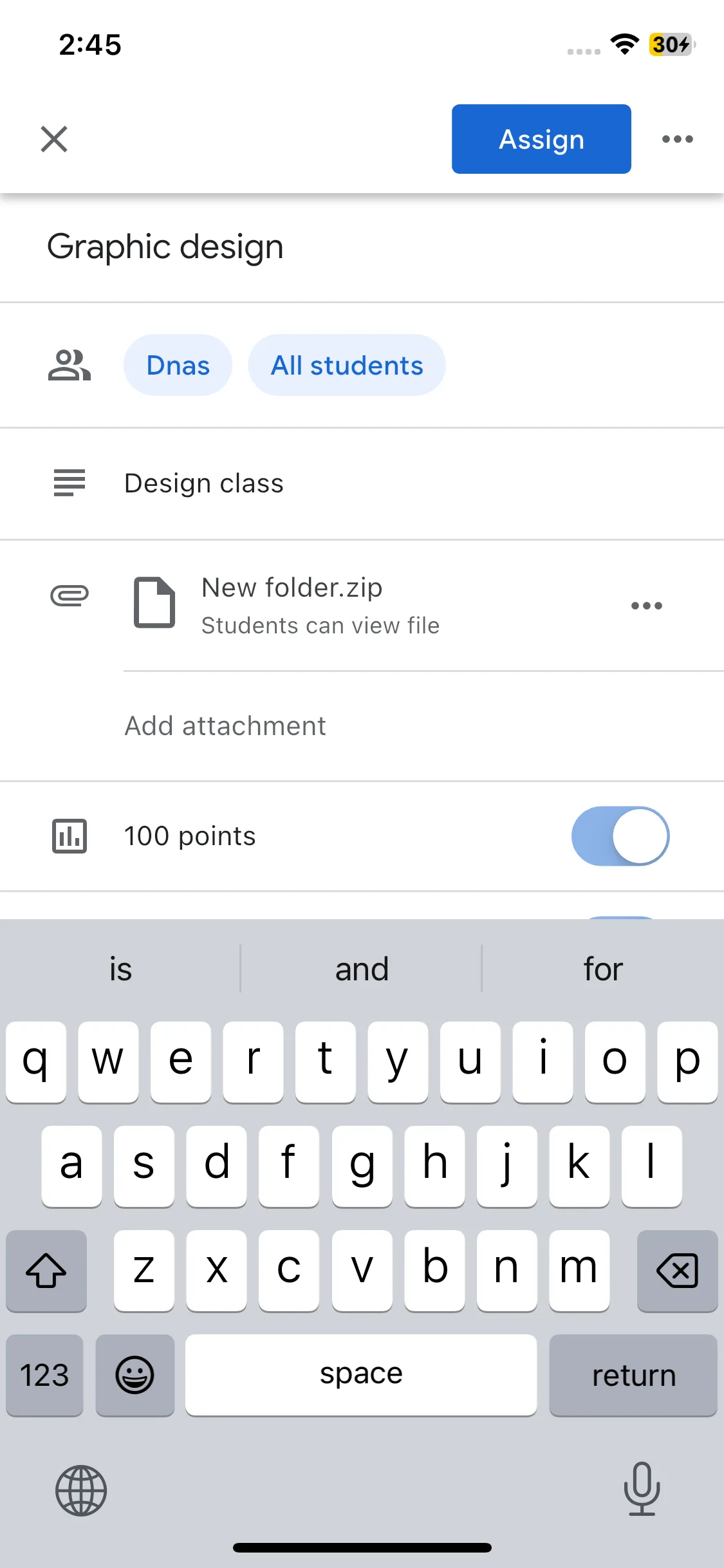Open options for New folder.zip attachment
724x1568 pixels.
[x=647, y=606]
